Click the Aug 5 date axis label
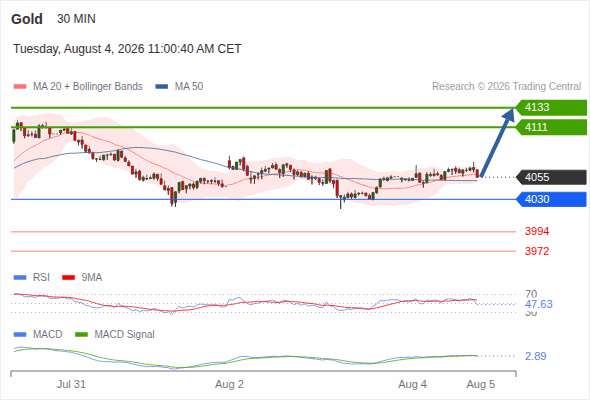 click(481, 384)
